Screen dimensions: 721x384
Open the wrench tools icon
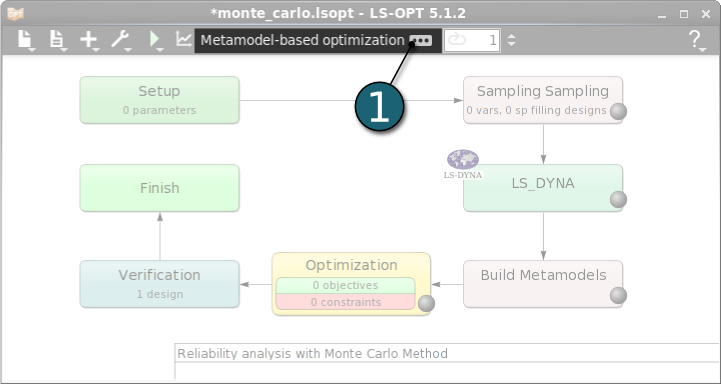[x=120, y=40]
